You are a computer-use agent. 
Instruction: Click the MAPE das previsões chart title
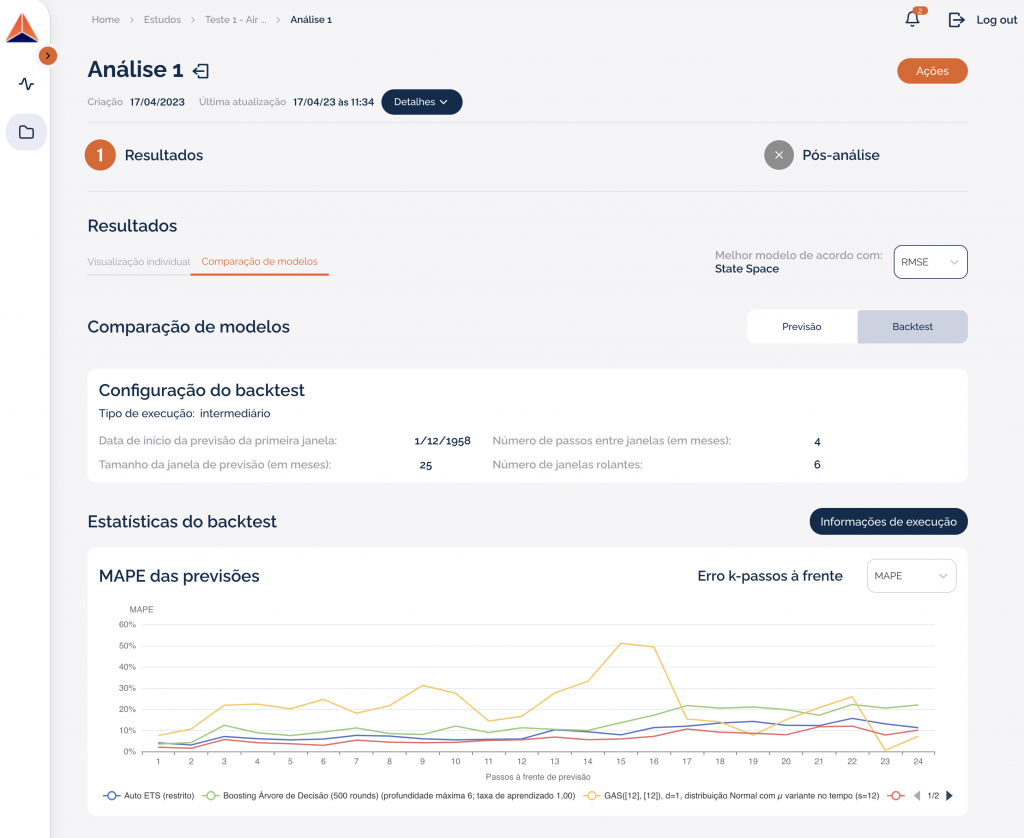point(179,576)
